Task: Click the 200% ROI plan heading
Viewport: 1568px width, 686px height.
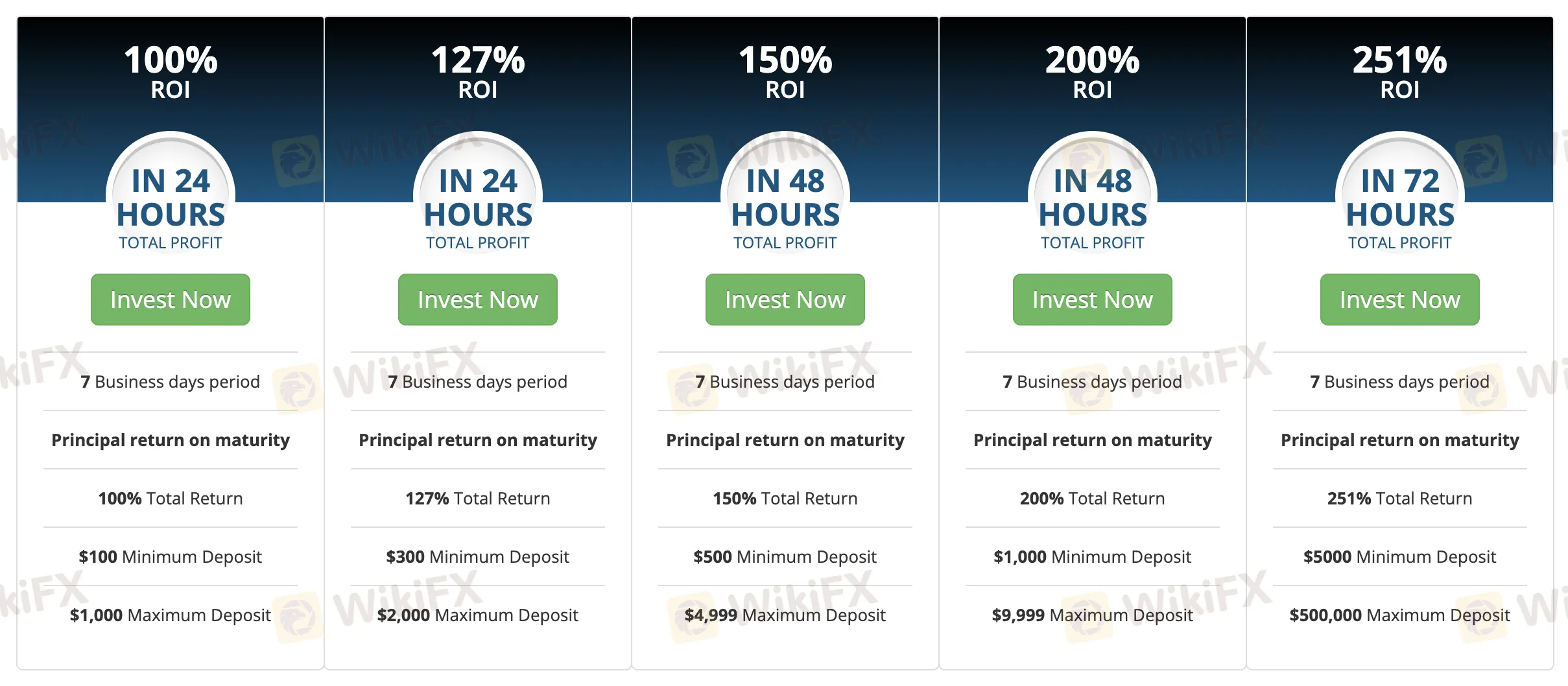Action: (x=1093, y=70)
